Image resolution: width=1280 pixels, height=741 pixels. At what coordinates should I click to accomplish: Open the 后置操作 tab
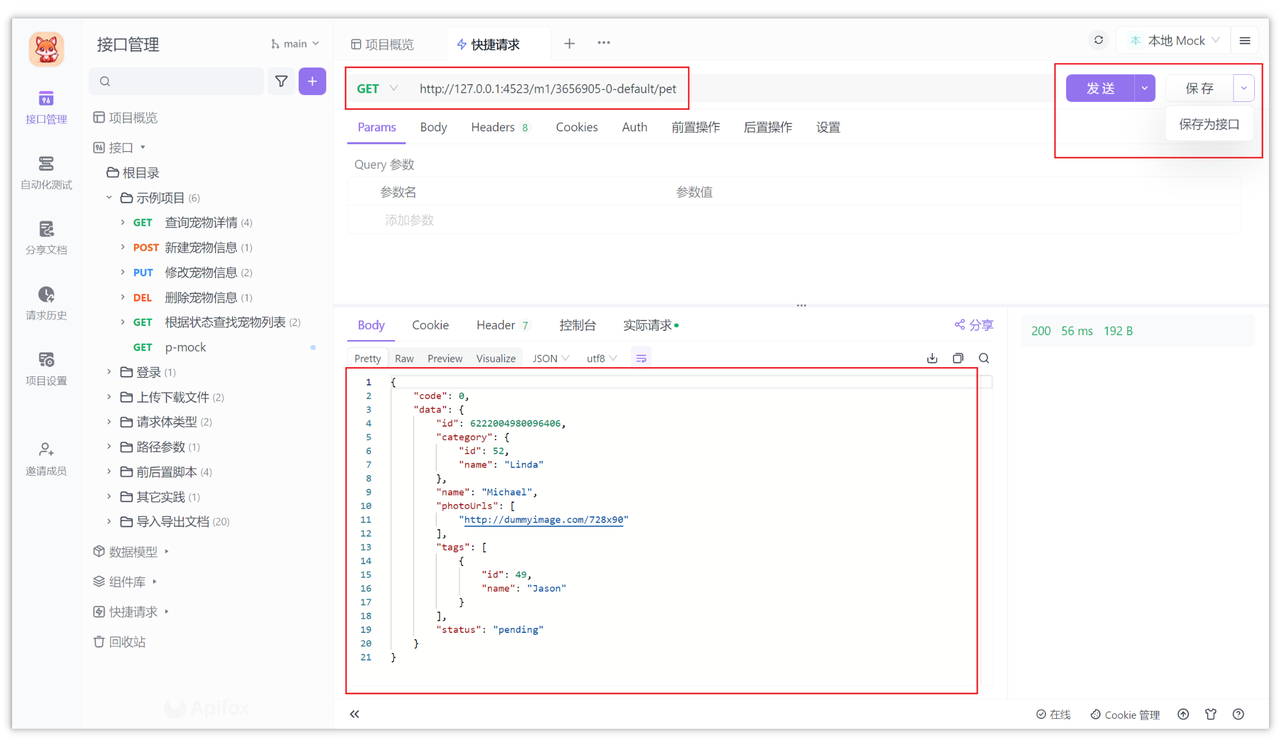(x=768, y=127)
